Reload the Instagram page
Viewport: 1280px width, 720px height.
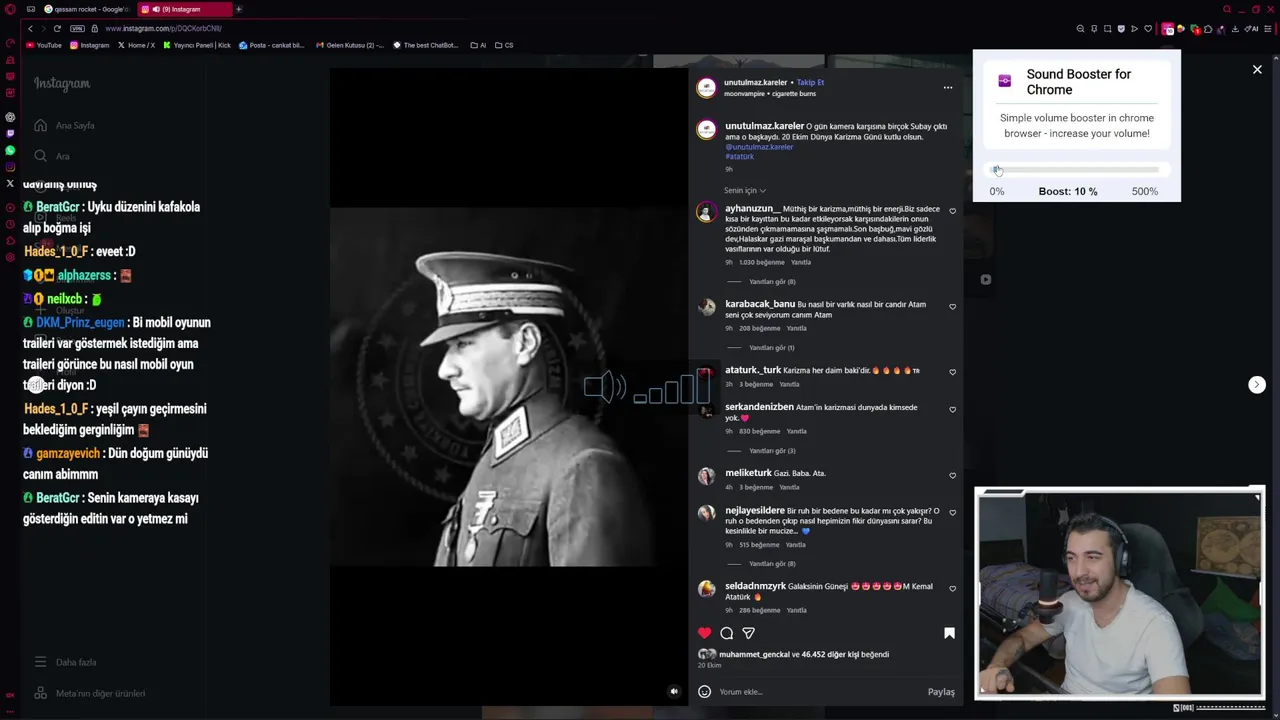click(57, 28)
